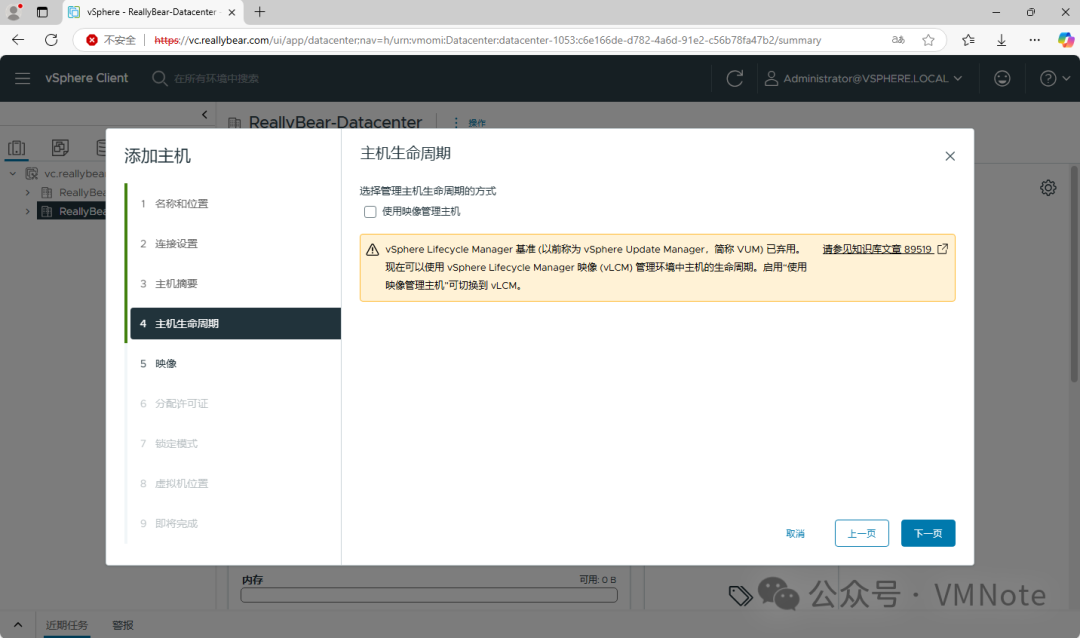This screenshot has width=1080, height=638.
Task: Collapse the vc.reallybear tree node
Action: (x=12, y=174)
